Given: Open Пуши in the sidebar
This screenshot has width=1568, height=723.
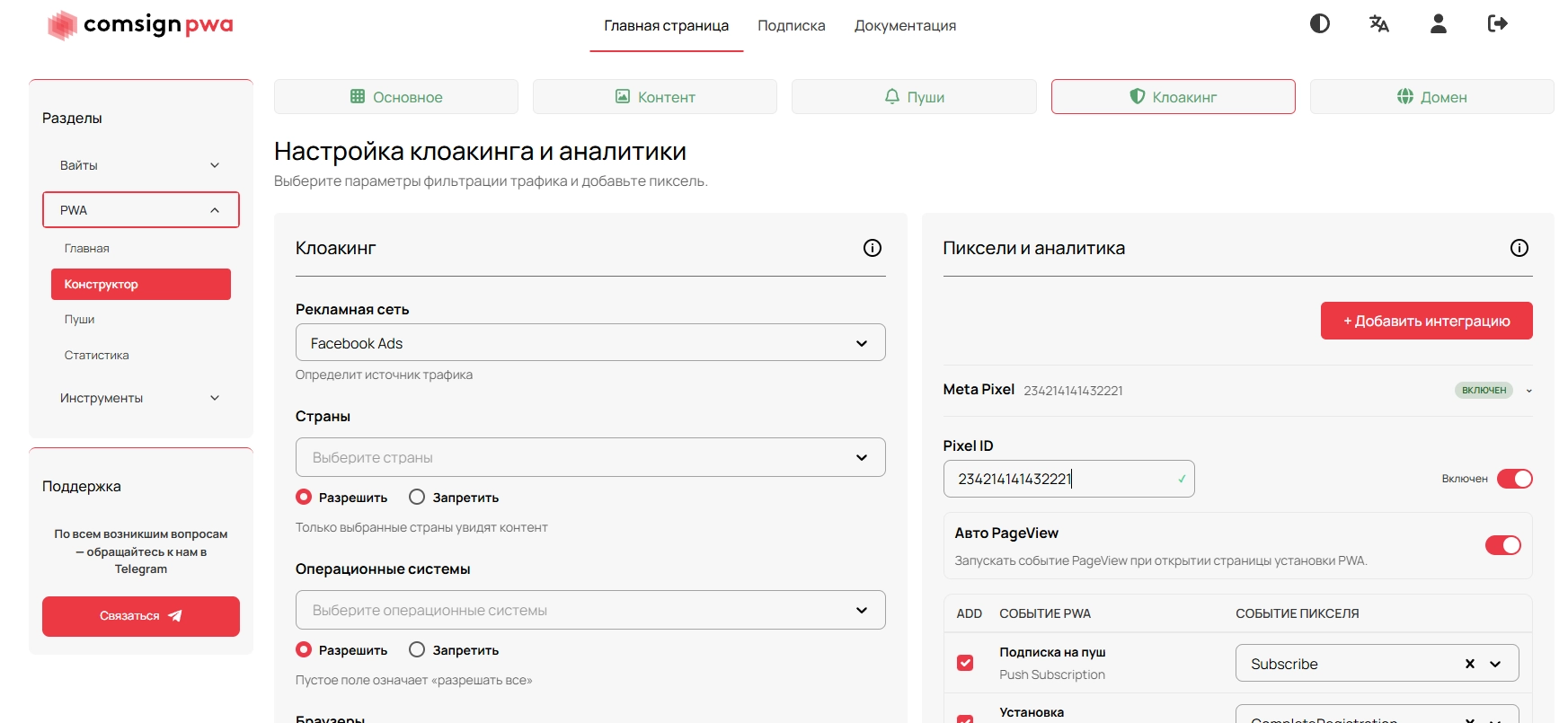Looking at the screenshot, I should point(79,319).
